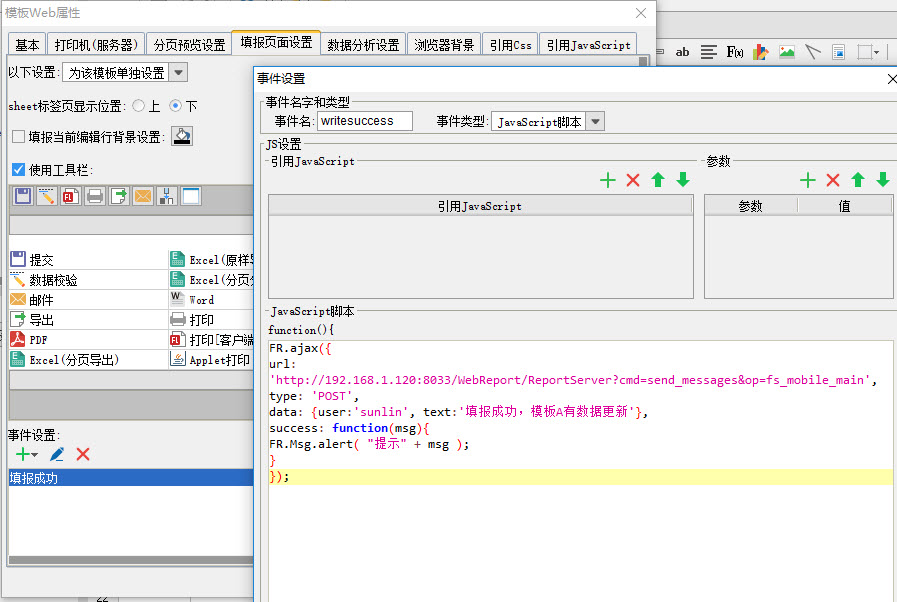The height and width of the screenshot is (602, 897).
Task: Open the 数据分析设置 tab
Action: pyautogui.click(x=363, y=45)
